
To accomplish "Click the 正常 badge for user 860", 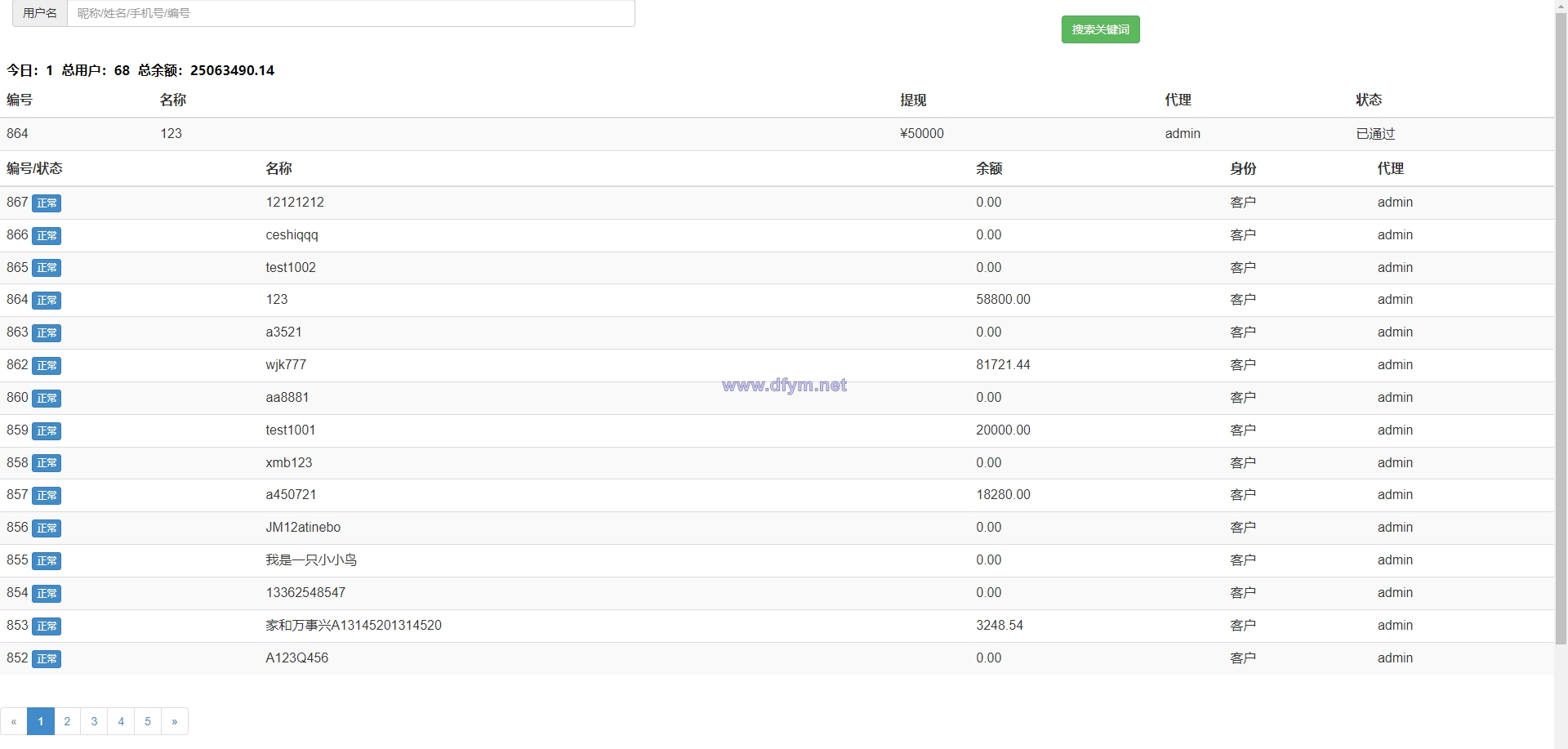I will click(x=47, y=399).
